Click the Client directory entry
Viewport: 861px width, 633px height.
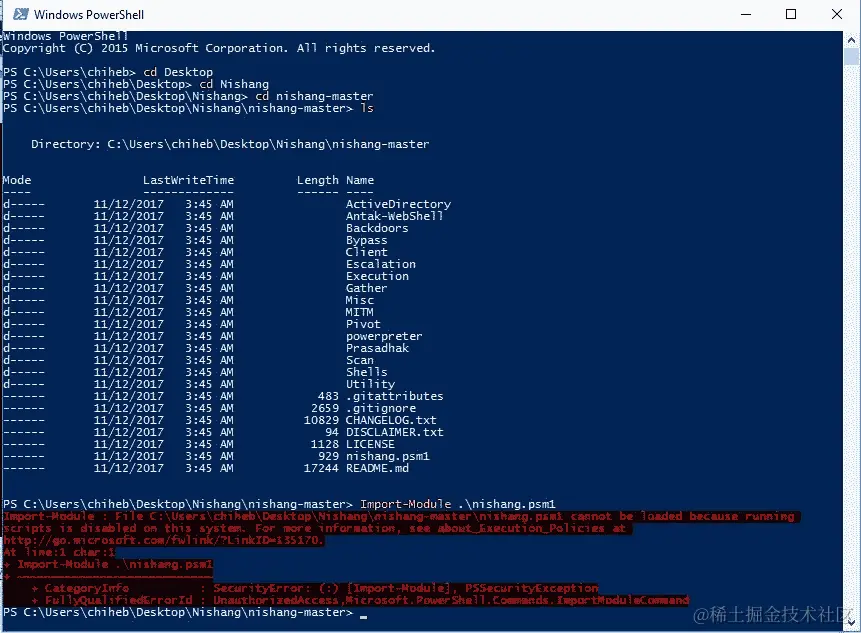(x=366, y=253)
